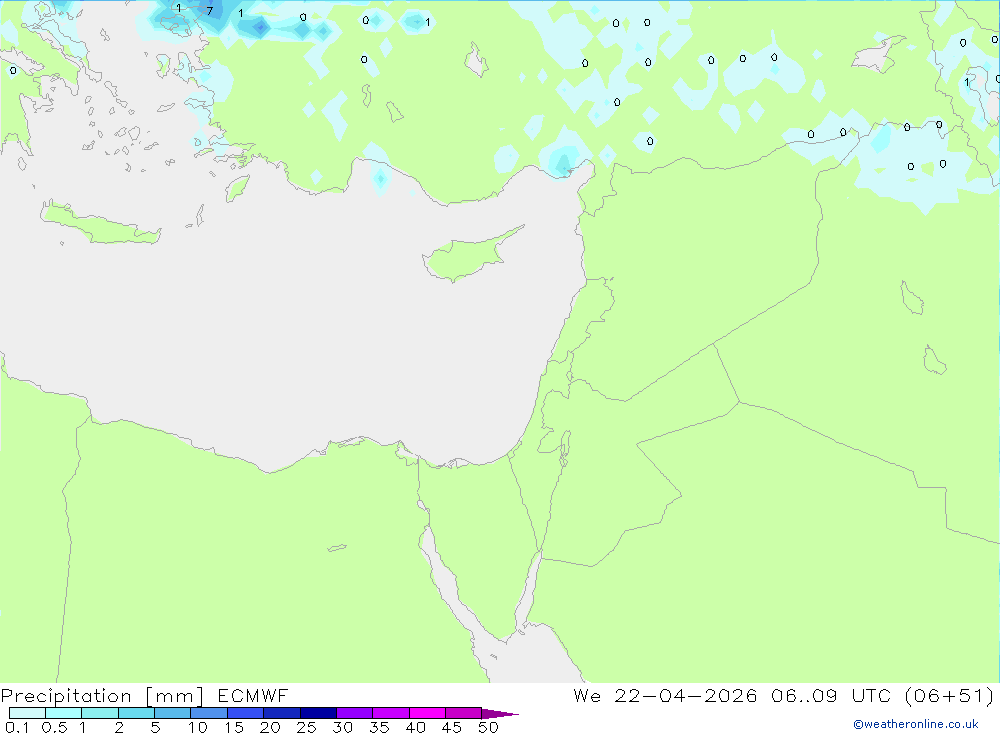Pick the 30–35 mm purple legend swatch
Image resolution: width=1000 pixels, height=733 pixels.
[x=355, y=713]
